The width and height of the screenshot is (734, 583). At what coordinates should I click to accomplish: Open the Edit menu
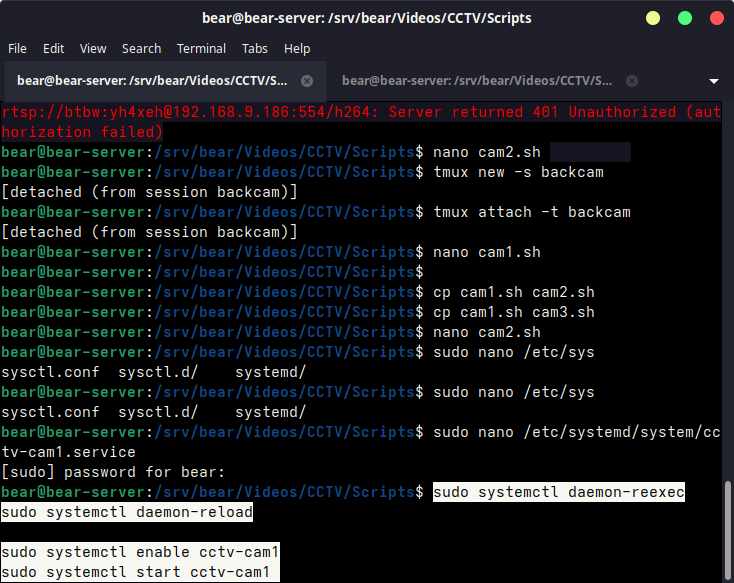(53, 49)
